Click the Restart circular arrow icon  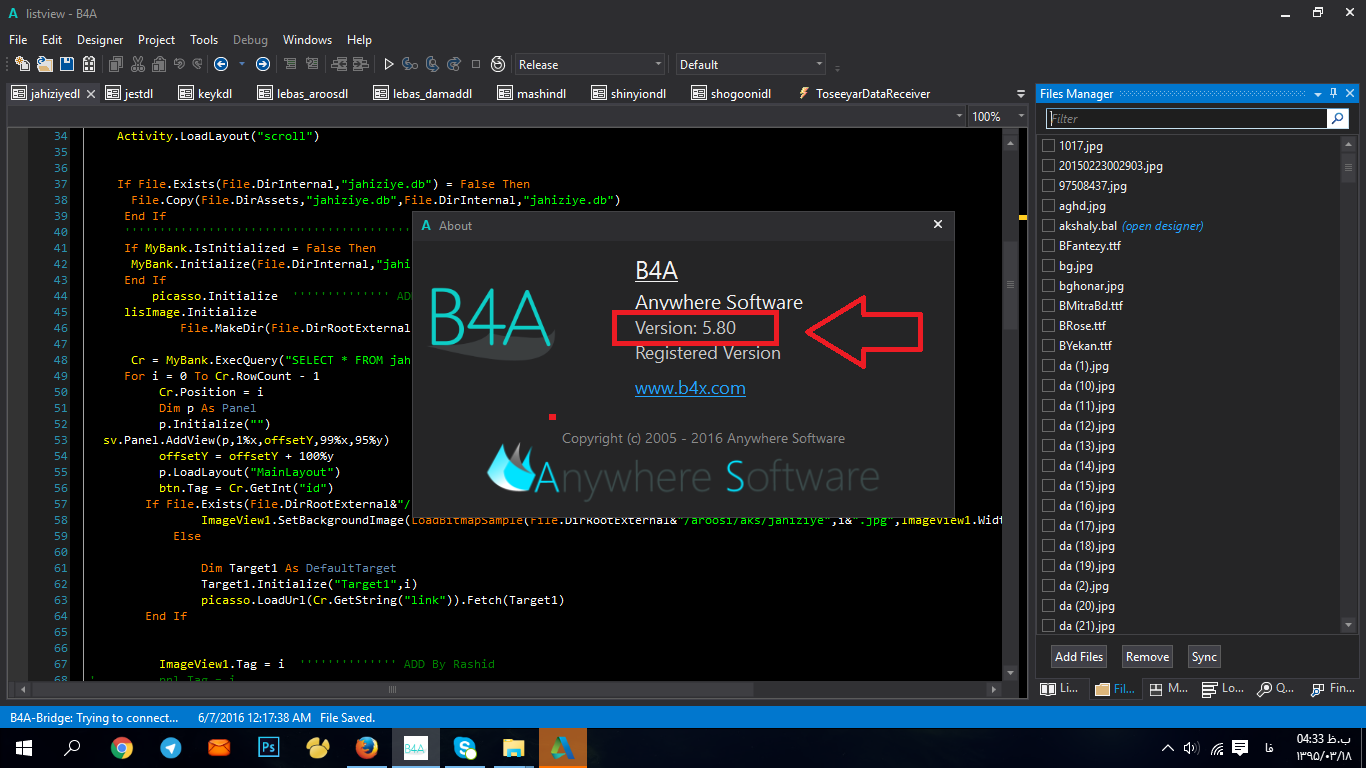click(498, 64)
